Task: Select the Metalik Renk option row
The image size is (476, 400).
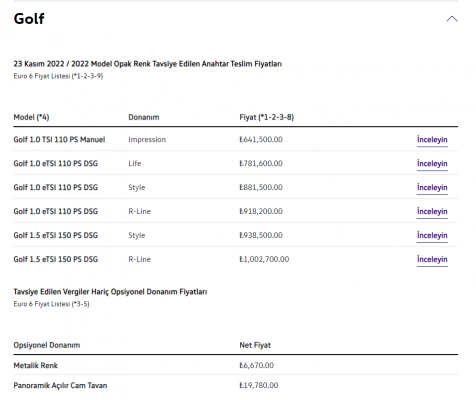Action: coord(235,365)
